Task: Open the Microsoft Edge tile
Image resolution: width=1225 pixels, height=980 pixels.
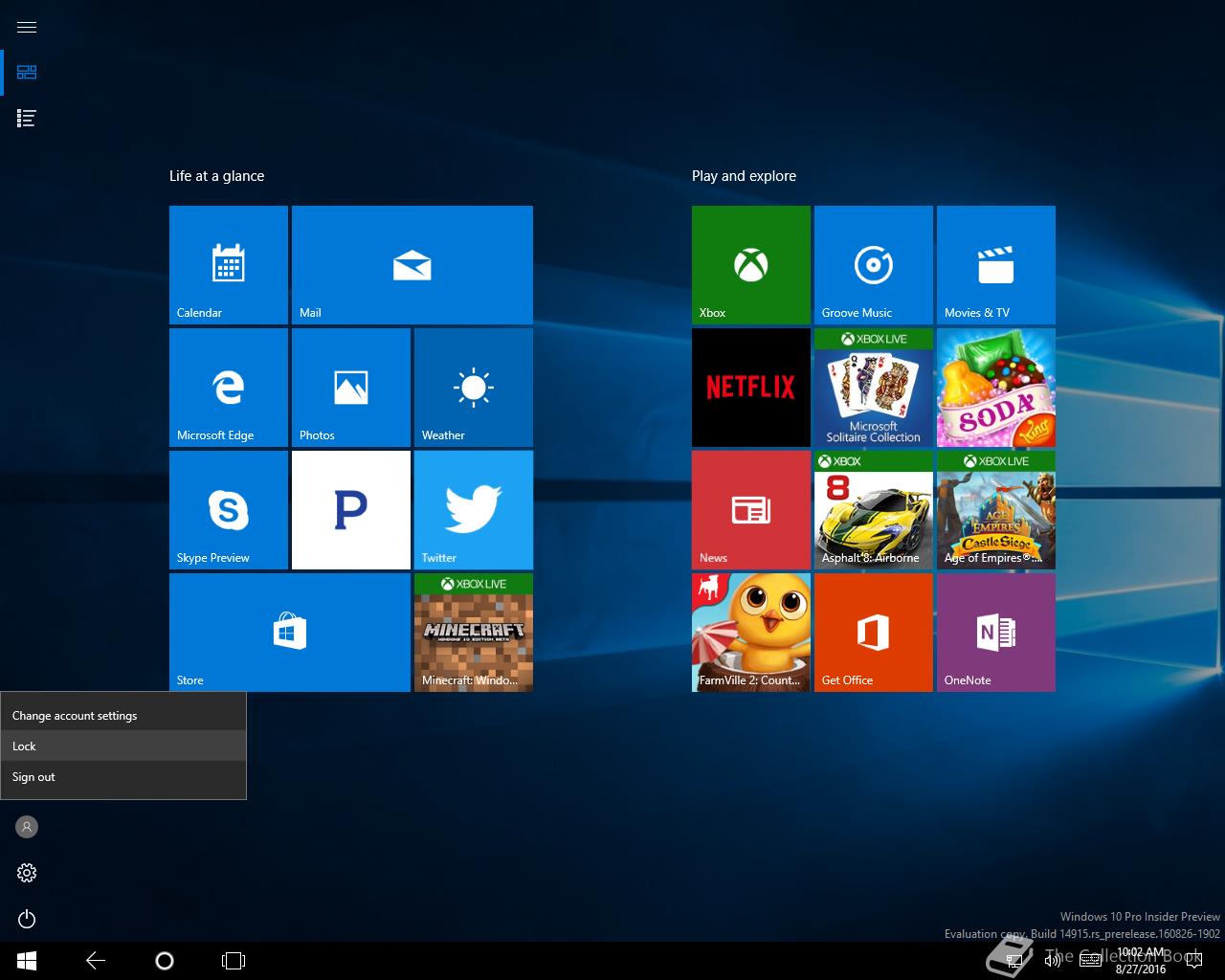Action: [x=229, y=388]
